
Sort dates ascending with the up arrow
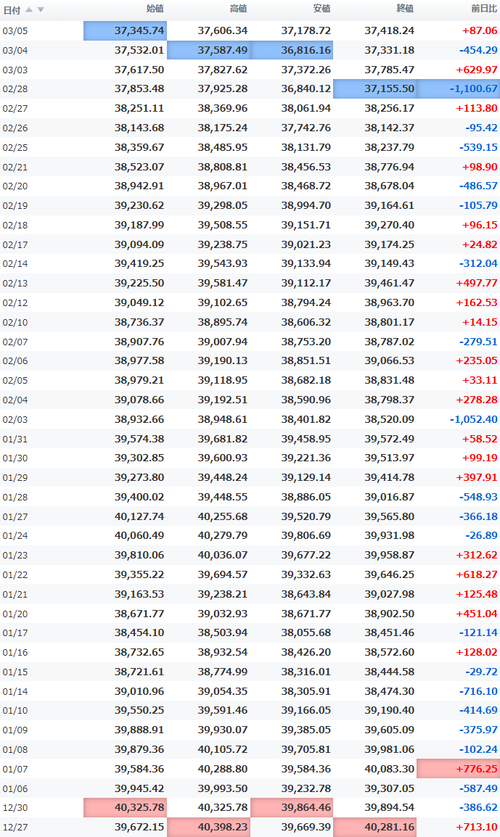(29, 10)
